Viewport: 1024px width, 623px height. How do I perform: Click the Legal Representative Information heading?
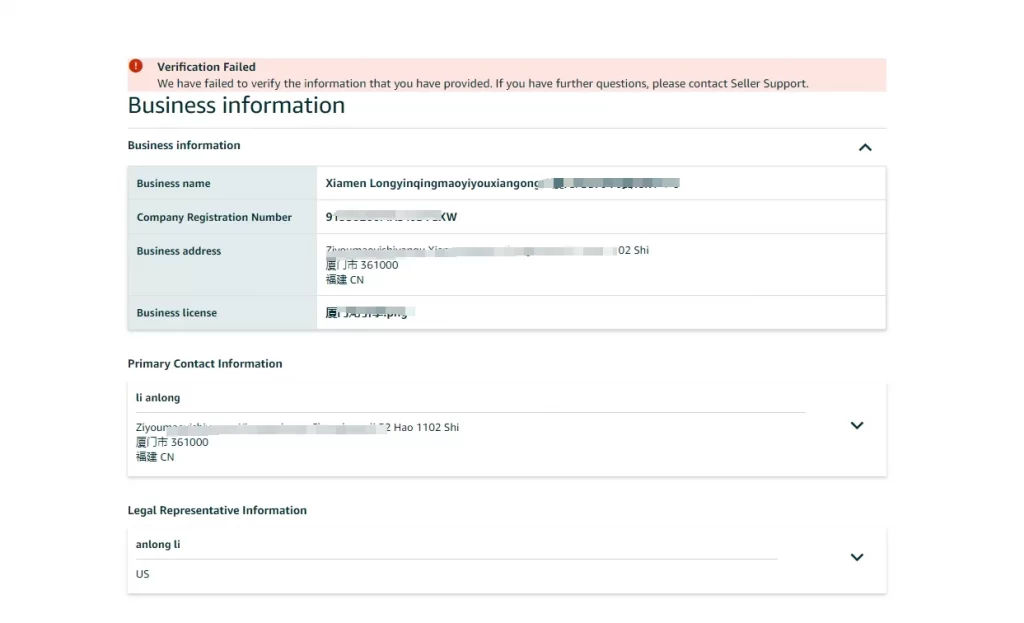(217, 510)
